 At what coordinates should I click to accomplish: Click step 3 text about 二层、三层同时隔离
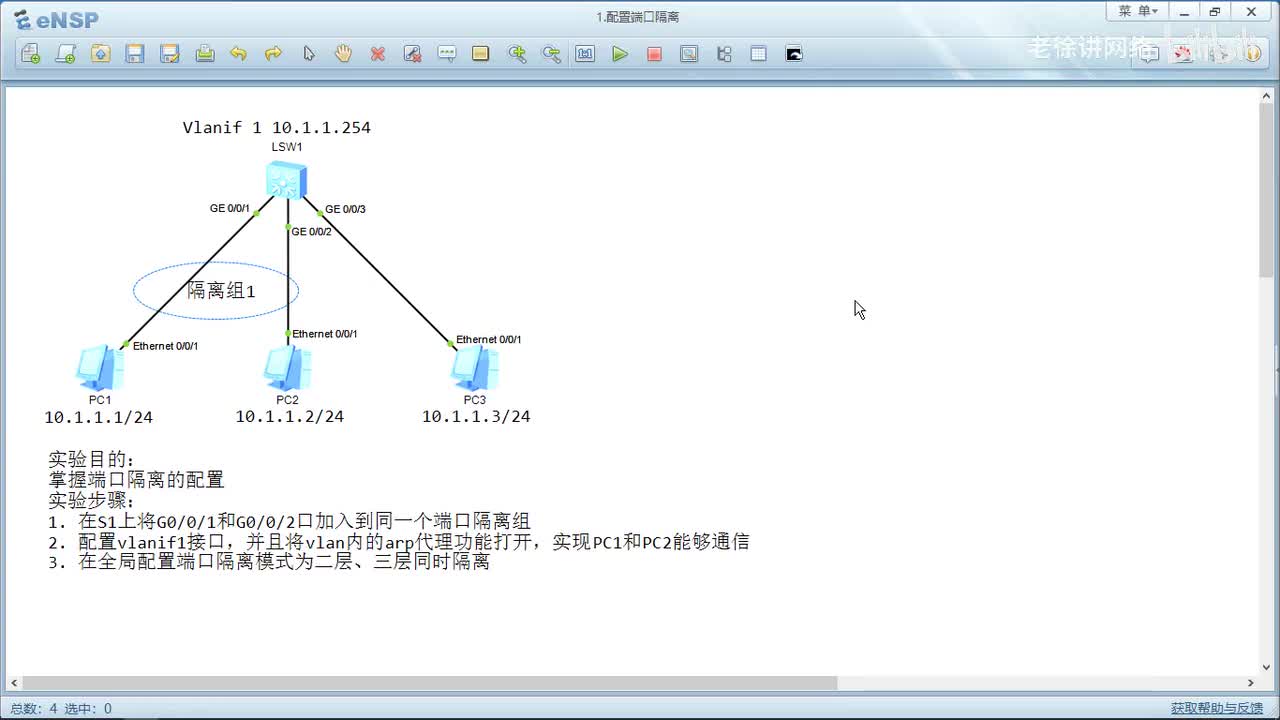coord(269,562)
